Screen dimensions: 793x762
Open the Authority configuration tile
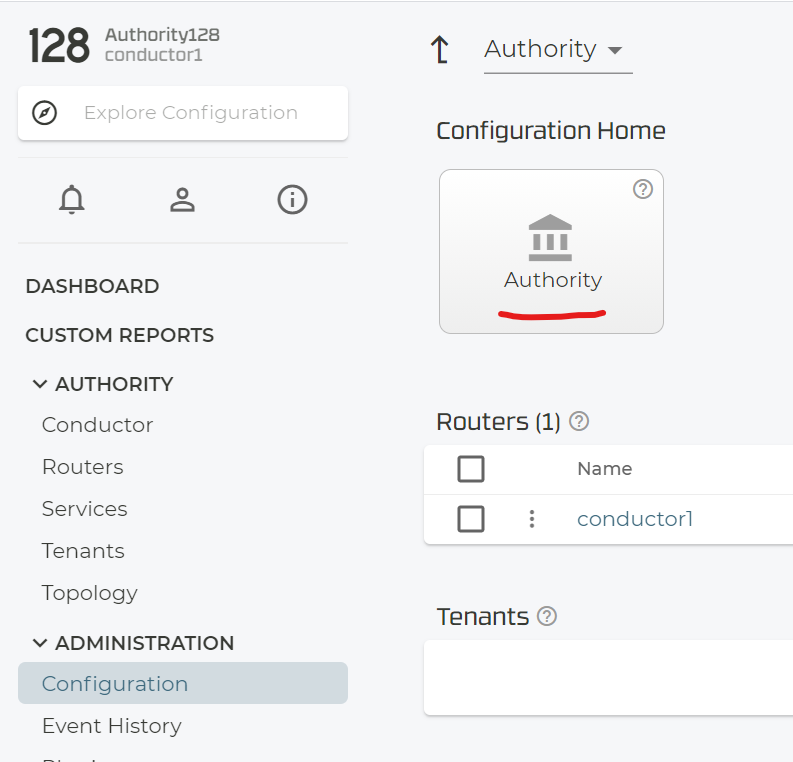[x=551, y=251]
